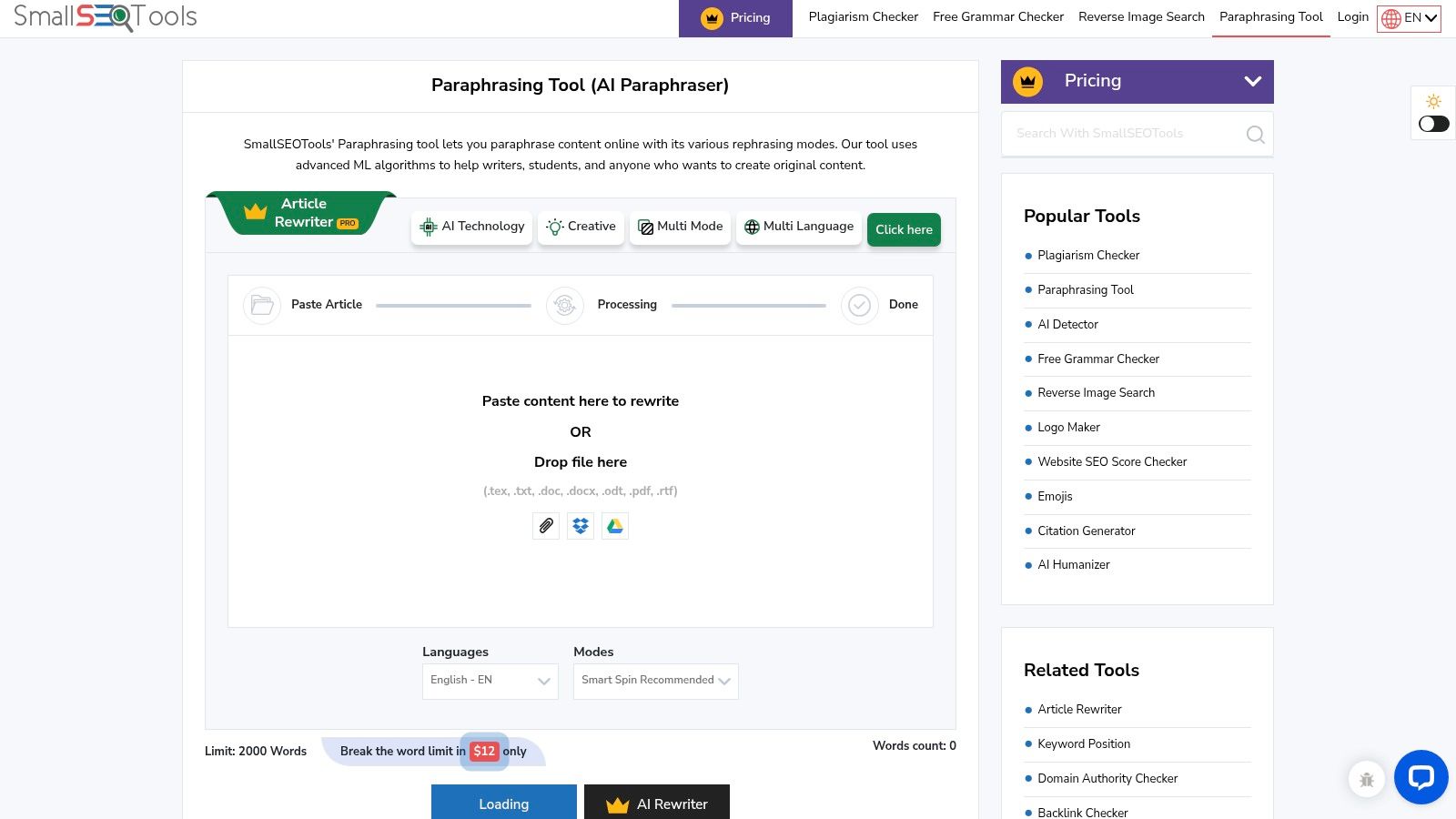Open Domain Authority Checker link
The width and height of the screenshot is (1456, 819).
point(1107,779)
